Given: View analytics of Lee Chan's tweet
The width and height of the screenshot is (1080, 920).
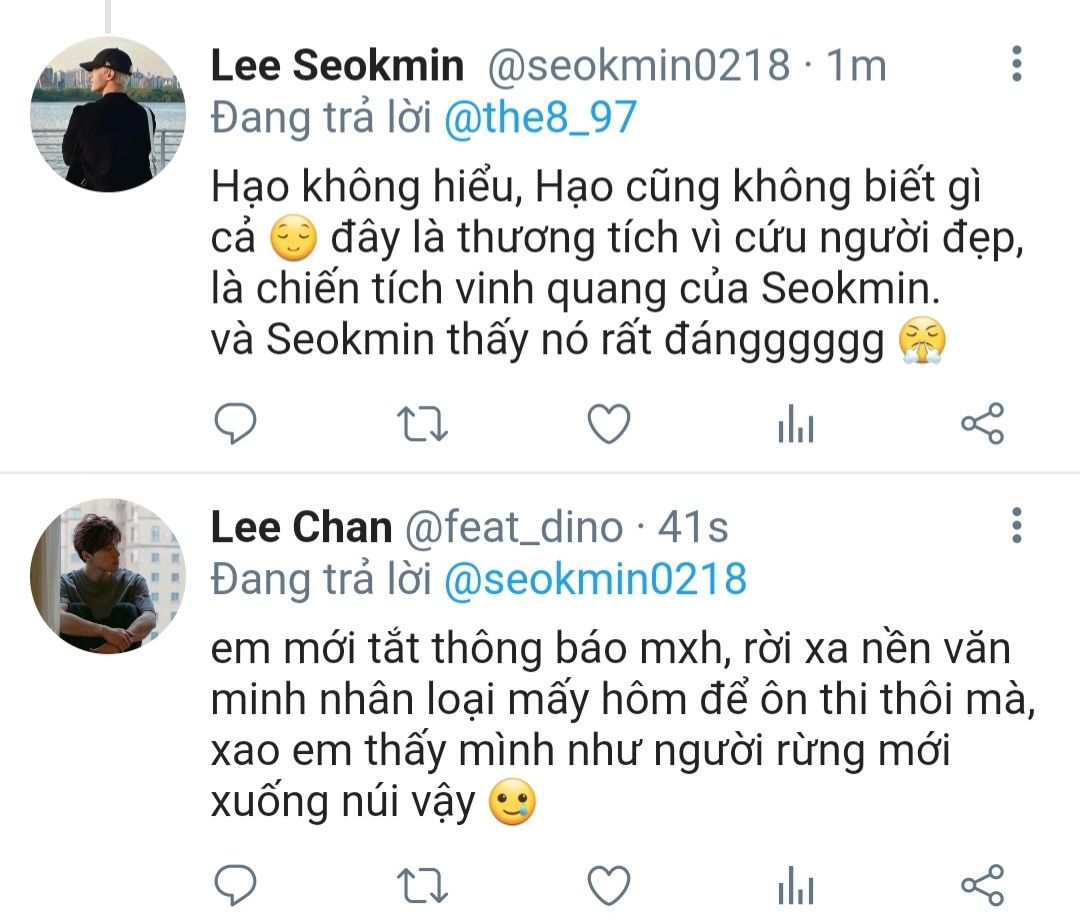Looking at the screenshot, I should click(796, 885).
